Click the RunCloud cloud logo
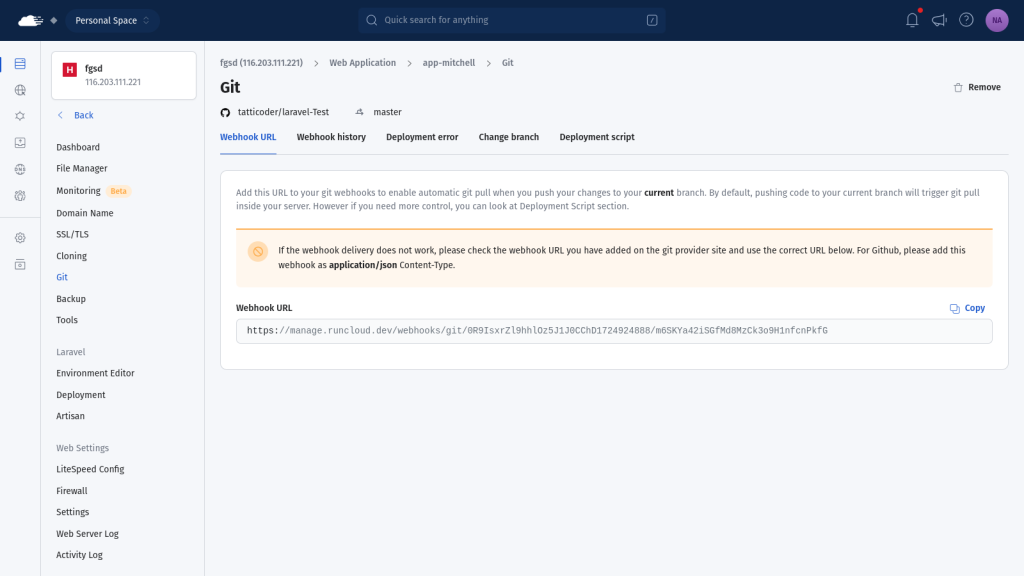The height and width of the screenshot is (576, 1024). point(31,20)
